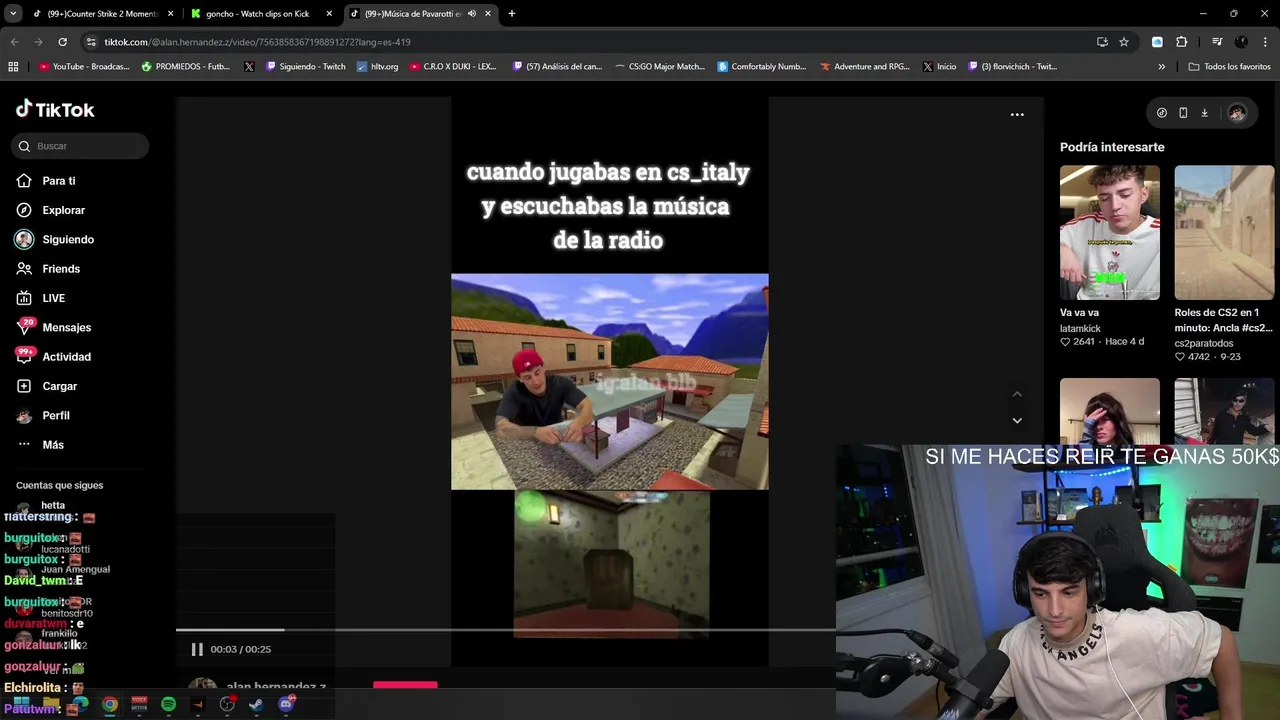Open 'Roles de CS2 en 1 minuto' video

pyautogui.click(x=1224, y=233)
